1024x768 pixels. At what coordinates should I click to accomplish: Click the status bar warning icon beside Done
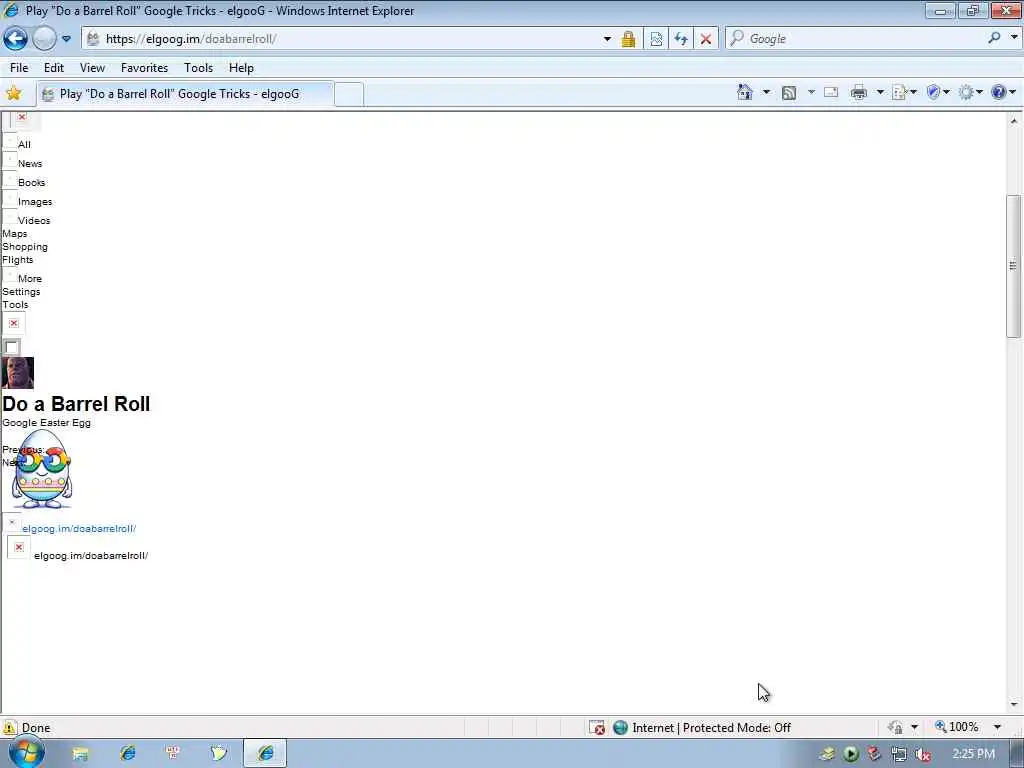point(10,728)
